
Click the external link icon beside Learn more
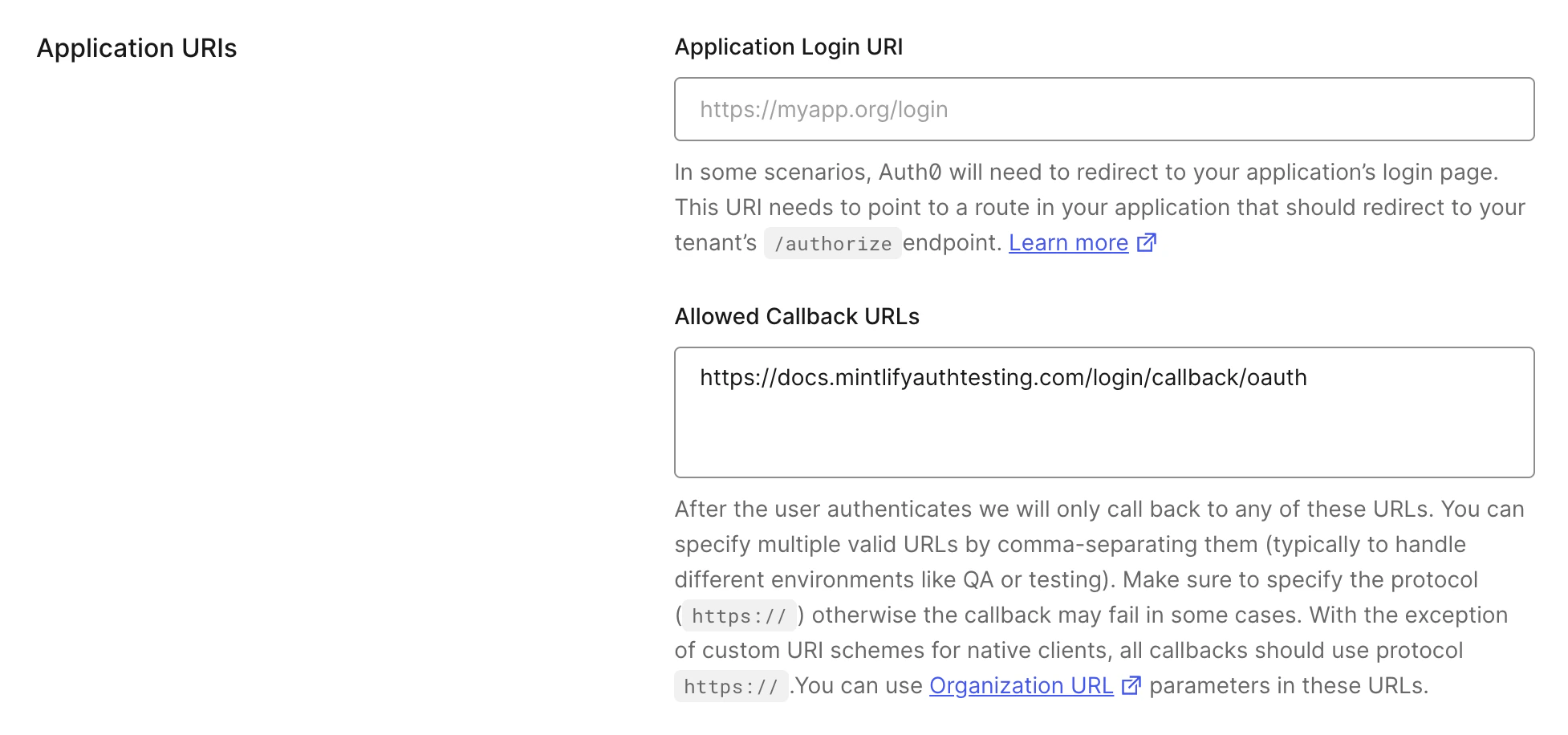coord(1148,242)
